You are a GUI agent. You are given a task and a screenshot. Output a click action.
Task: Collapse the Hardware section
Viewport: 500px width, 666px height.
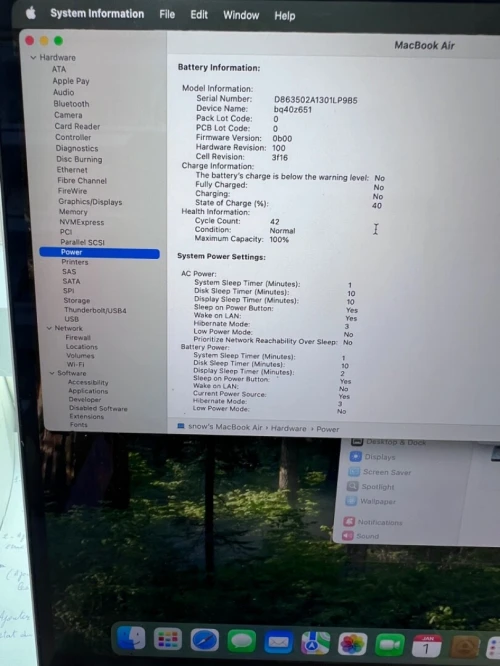coord(33,57)
